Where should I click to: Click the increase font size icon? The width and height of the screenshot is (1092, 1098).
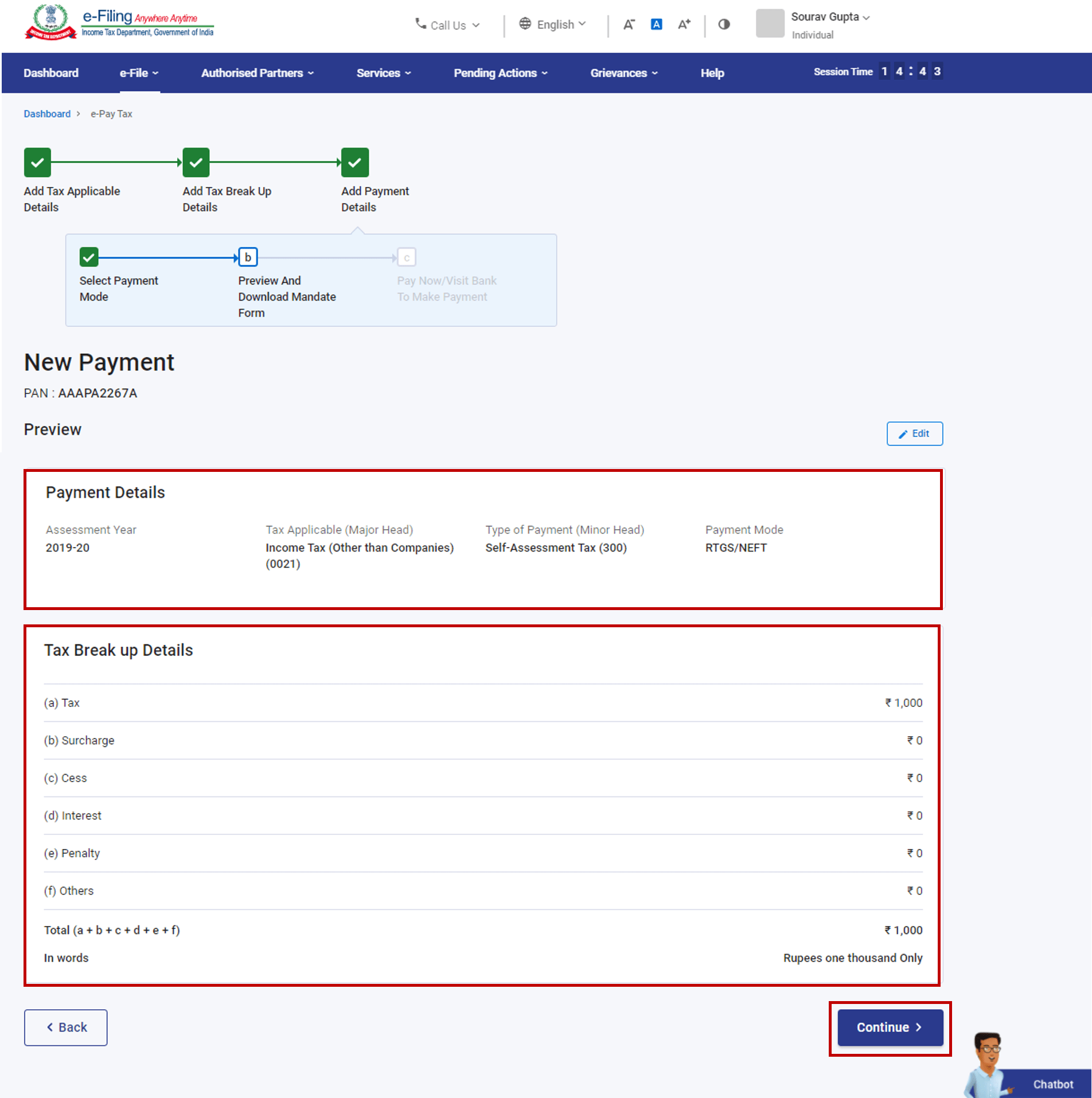[684, 25]
